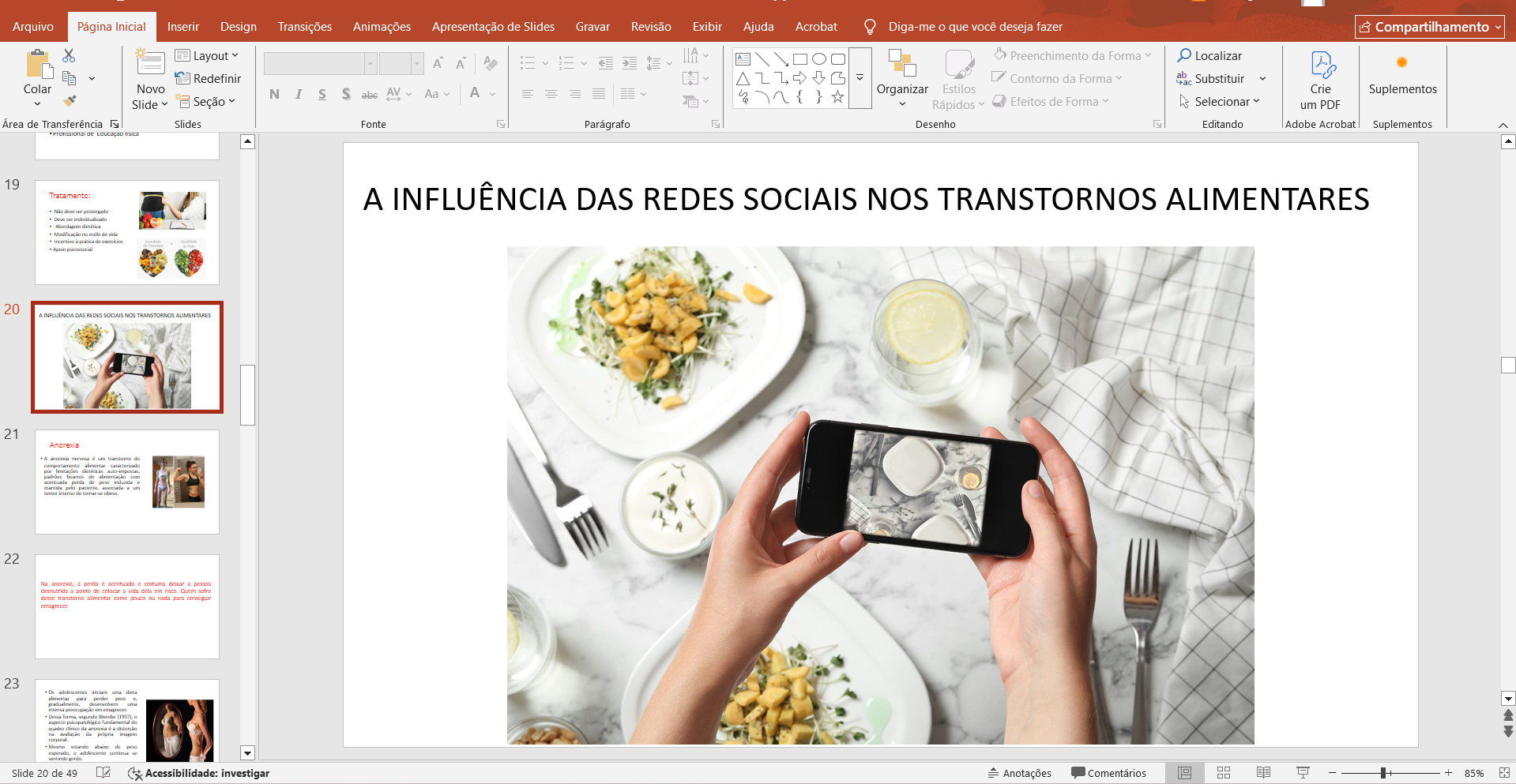Select slide 21 Anorexia thumbnail
This screenshot has height=784, width=1516.
click(x=127, y=482)
